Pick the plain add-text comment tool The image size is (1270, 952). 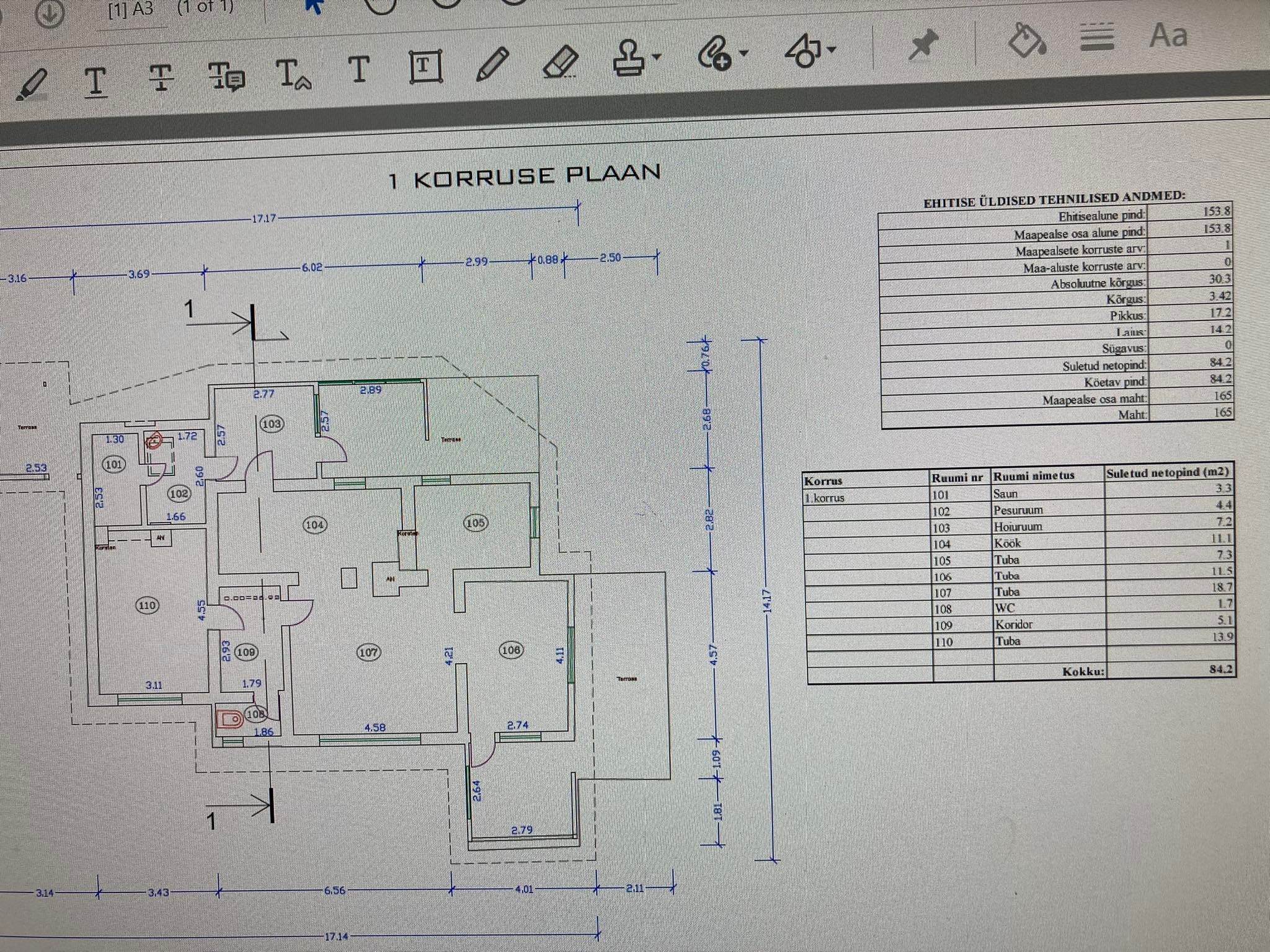coord(358,69)
